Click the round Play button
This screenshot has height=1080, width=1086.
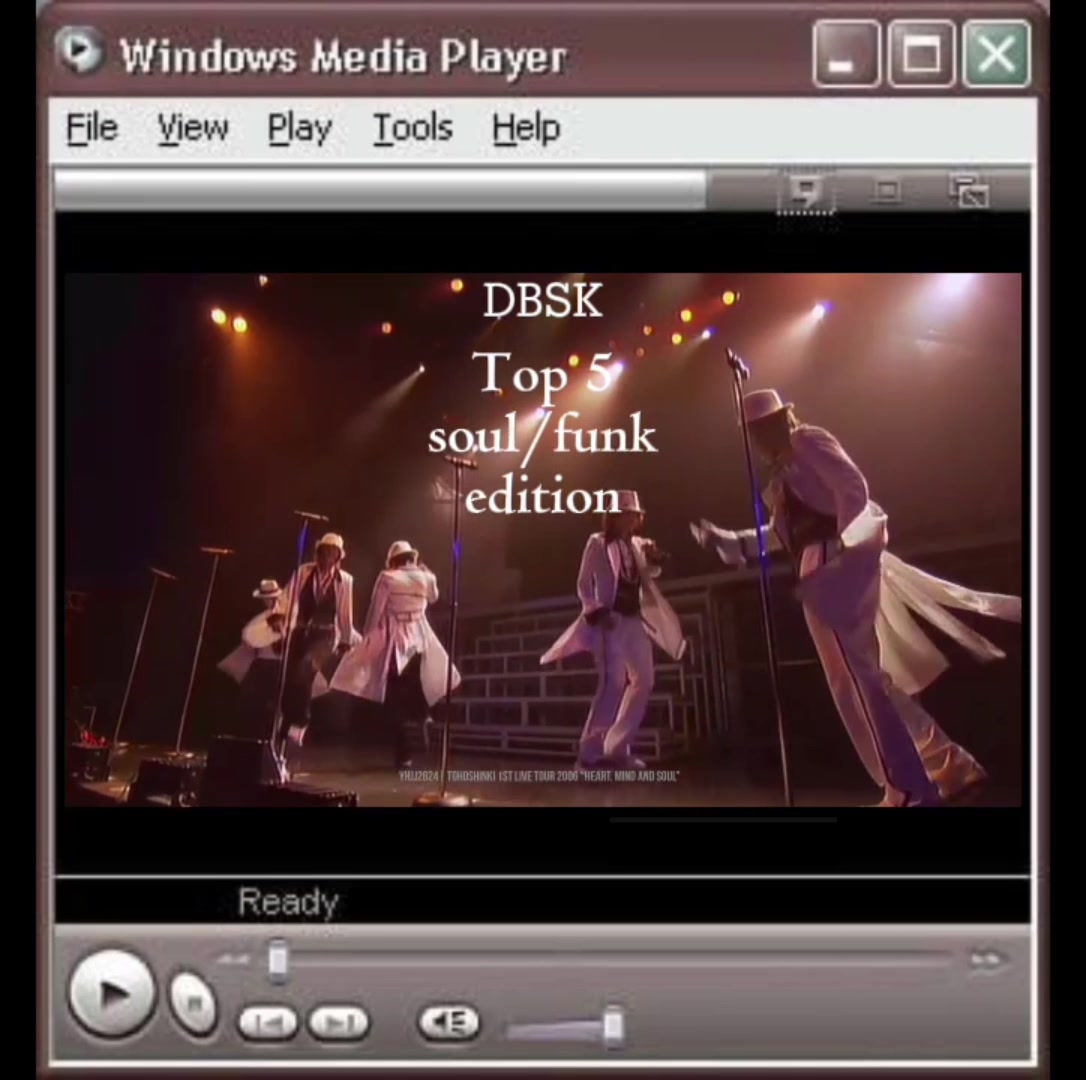coord(112,994)
